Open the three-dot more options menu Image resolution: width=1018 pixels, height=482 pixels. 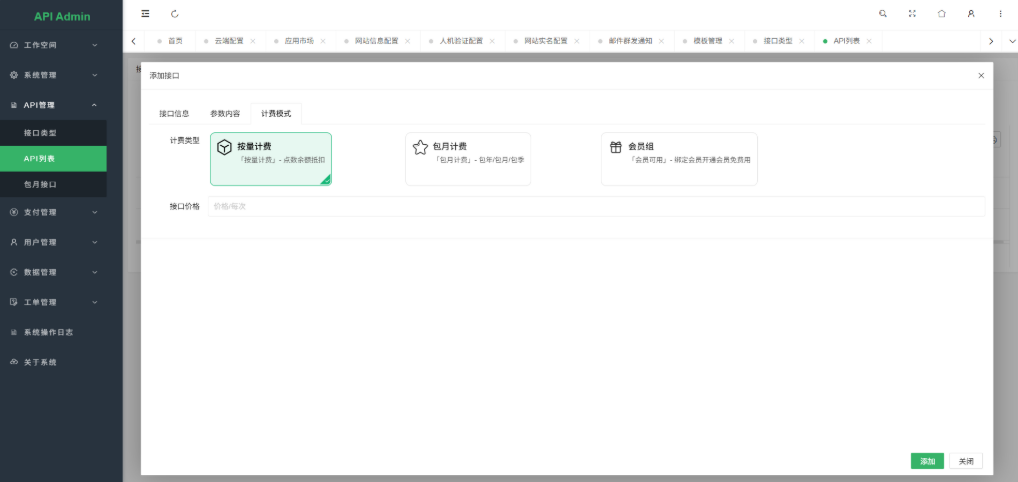(x=1001, y=14)
